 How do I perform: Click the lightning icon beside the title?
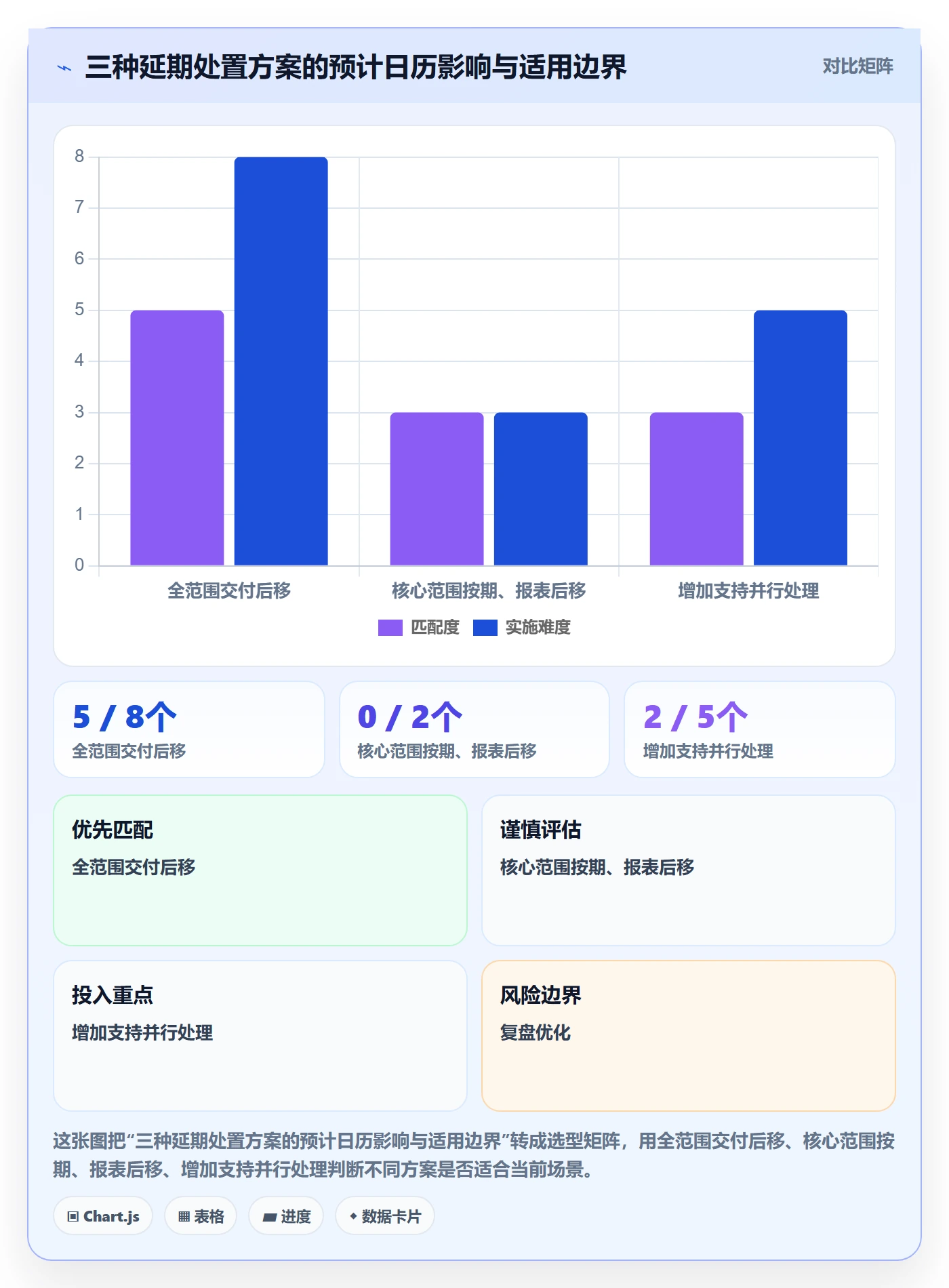tap(64, 68)
